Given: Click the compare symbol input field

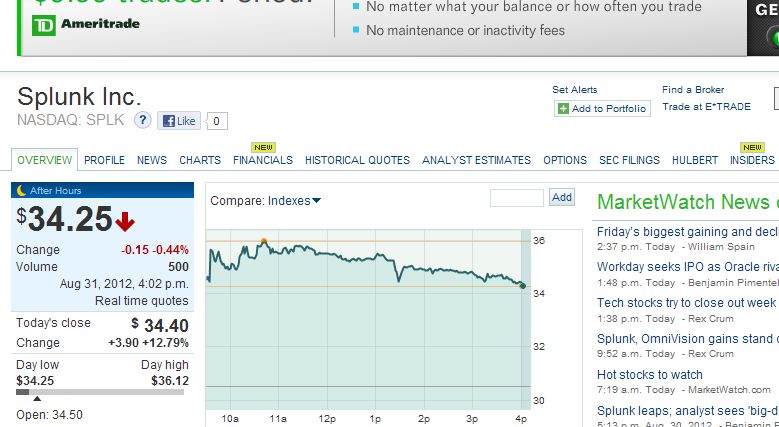Looking at the screenshot, I should click(x=517, y=198).
